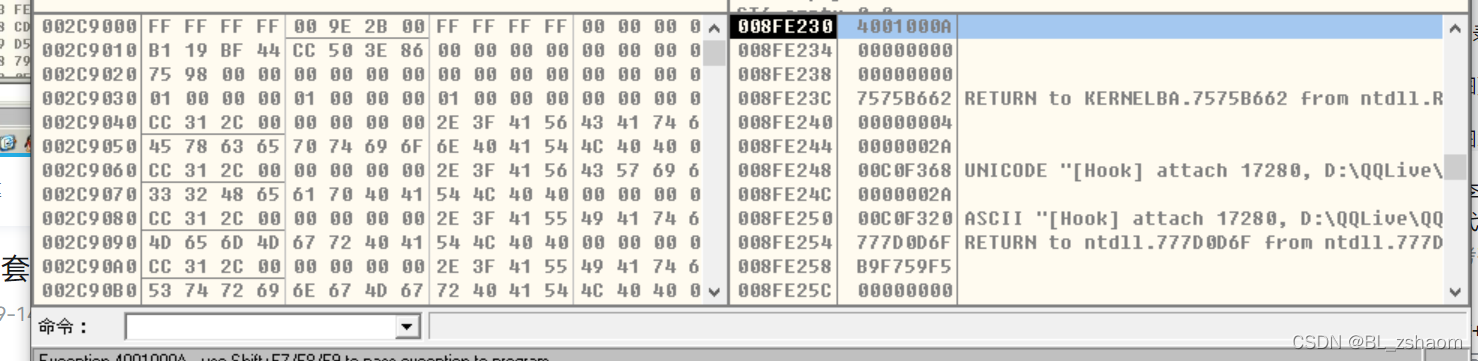Select dump address 002C9070
1478x361 pixels.
pyautogui.click(x=89, y=194)
